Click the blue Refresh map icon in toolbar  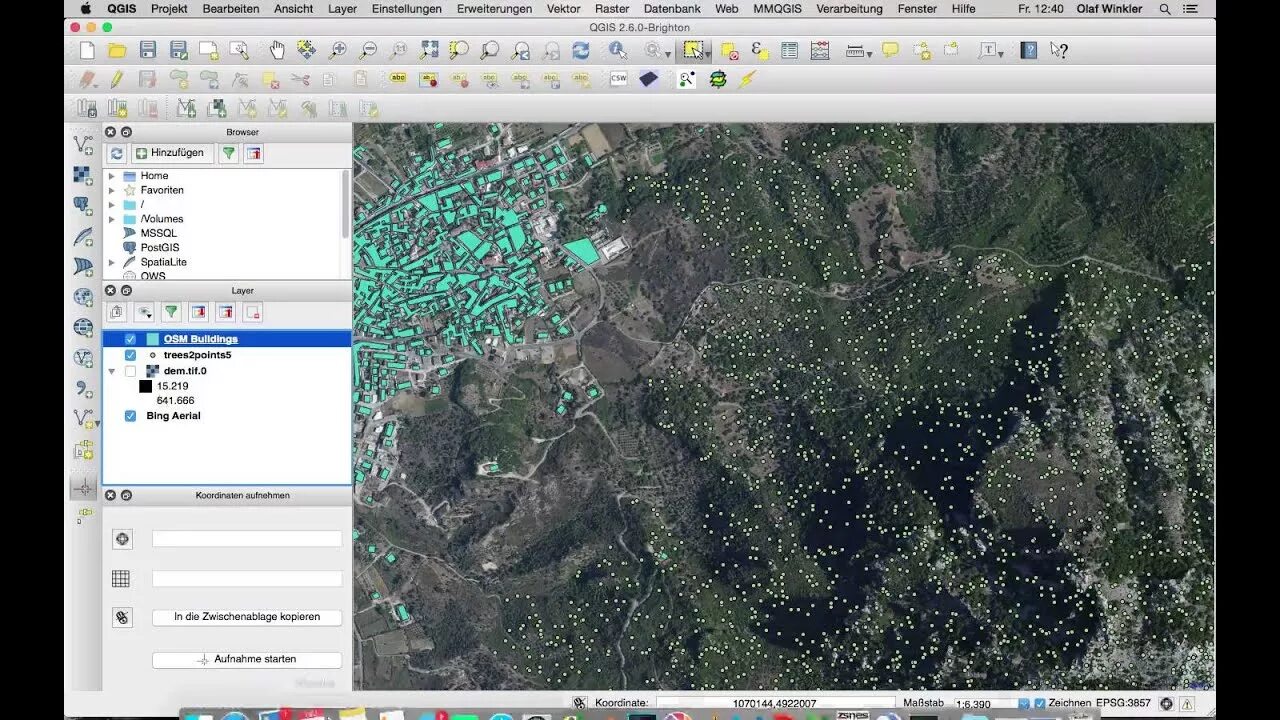tap(581, 50)
